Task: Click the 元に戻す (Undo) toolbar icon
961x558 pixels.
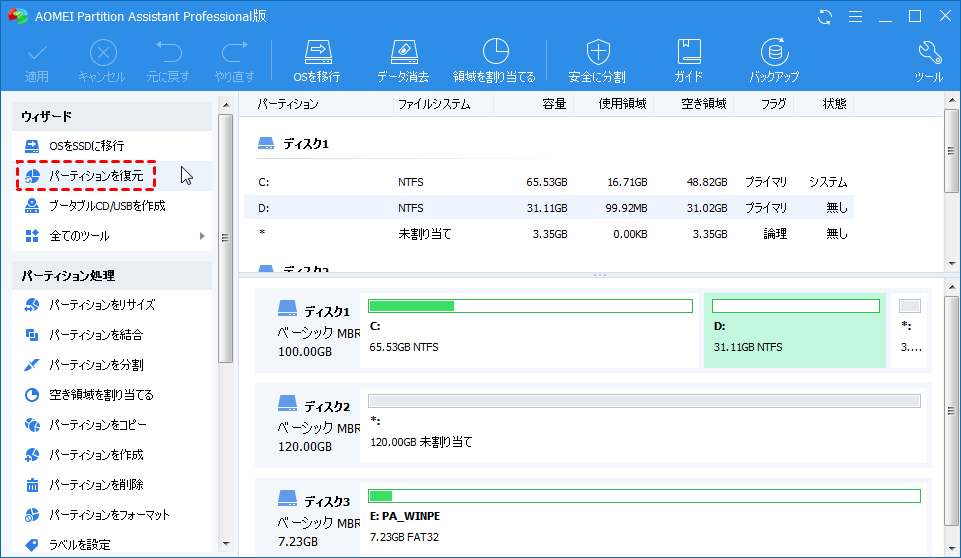Action: pyautogui.click(x=168, y=61)
